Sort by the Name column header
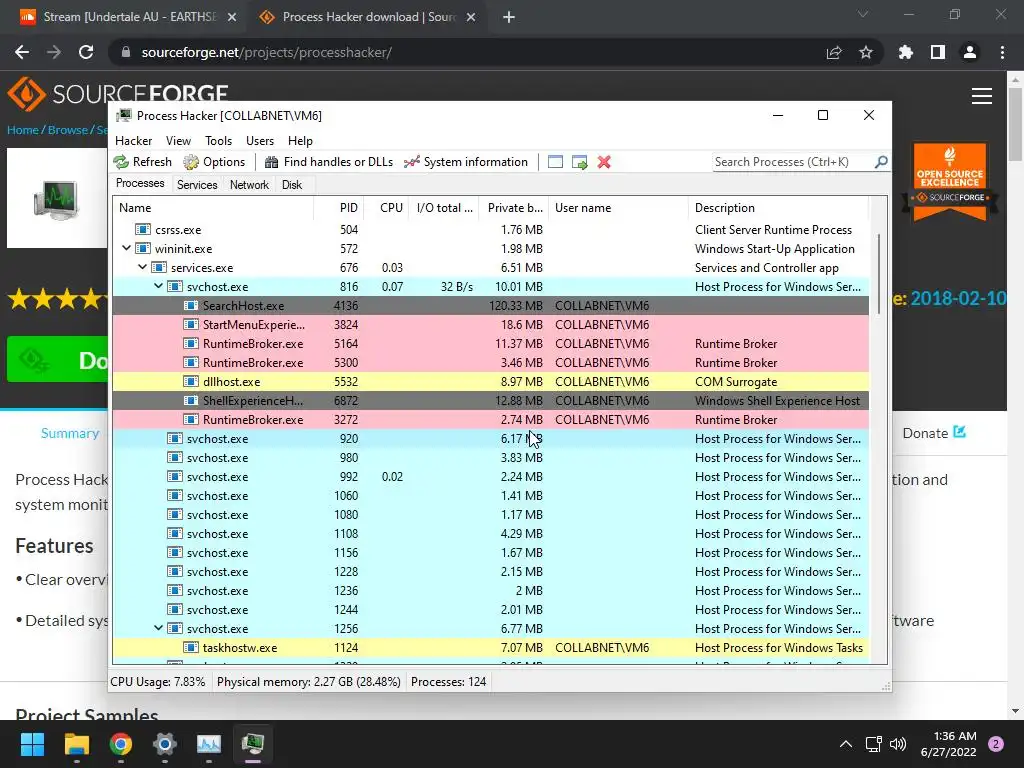This screenshot has width=1024, height=768. 214,208
